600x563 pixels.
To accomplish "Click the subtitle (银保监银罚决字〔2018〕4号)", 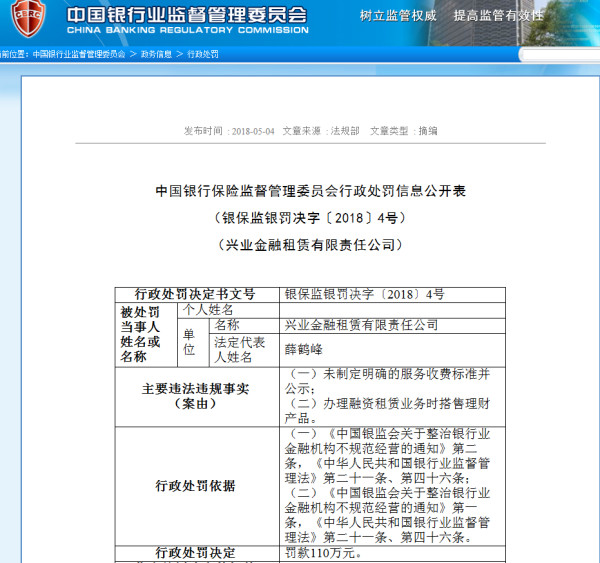I will click(x=310, y=218).
